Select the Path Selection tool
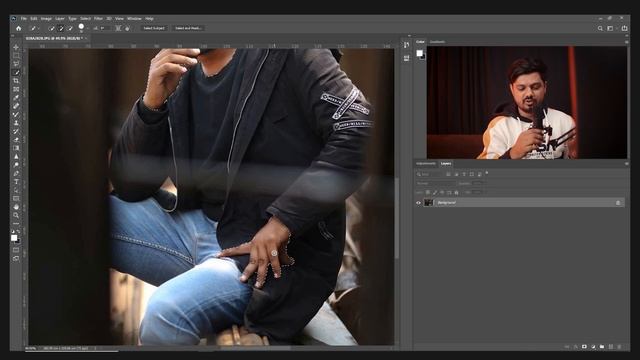 (x=16, y=190)
